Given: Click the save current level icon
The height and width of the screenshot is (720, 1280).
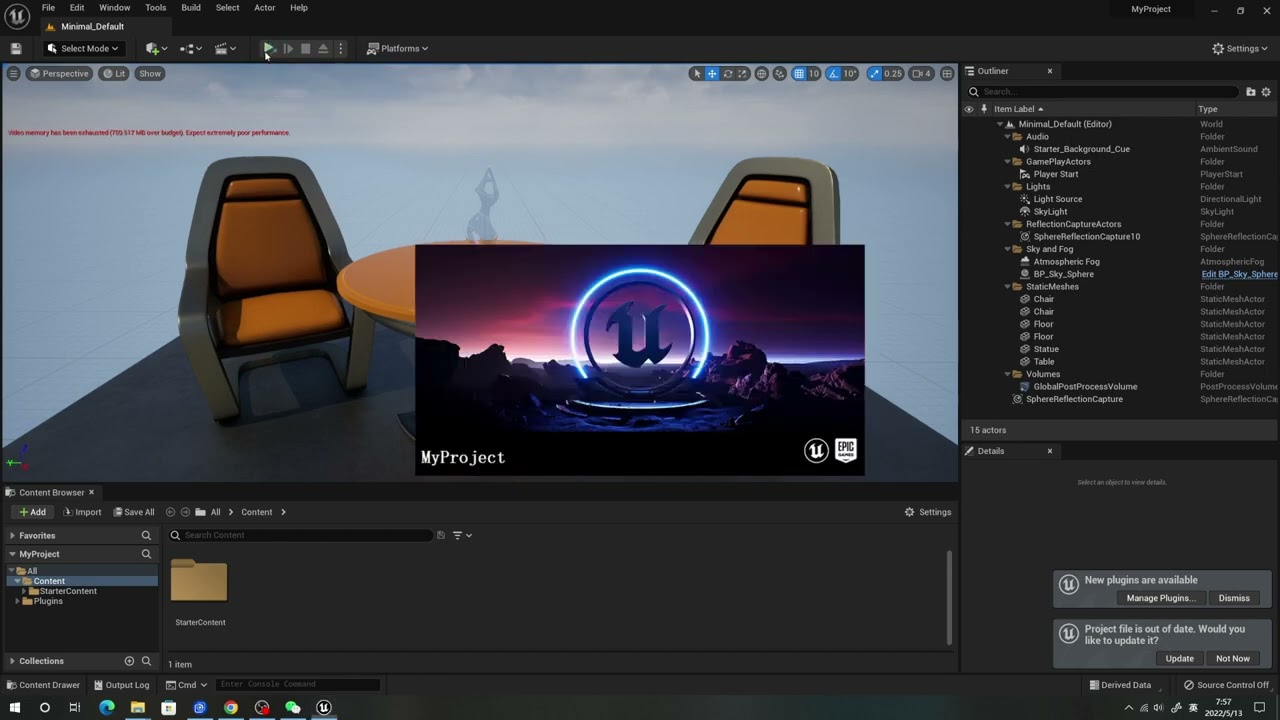Looking at the screenshot, I should pos(16,48).
